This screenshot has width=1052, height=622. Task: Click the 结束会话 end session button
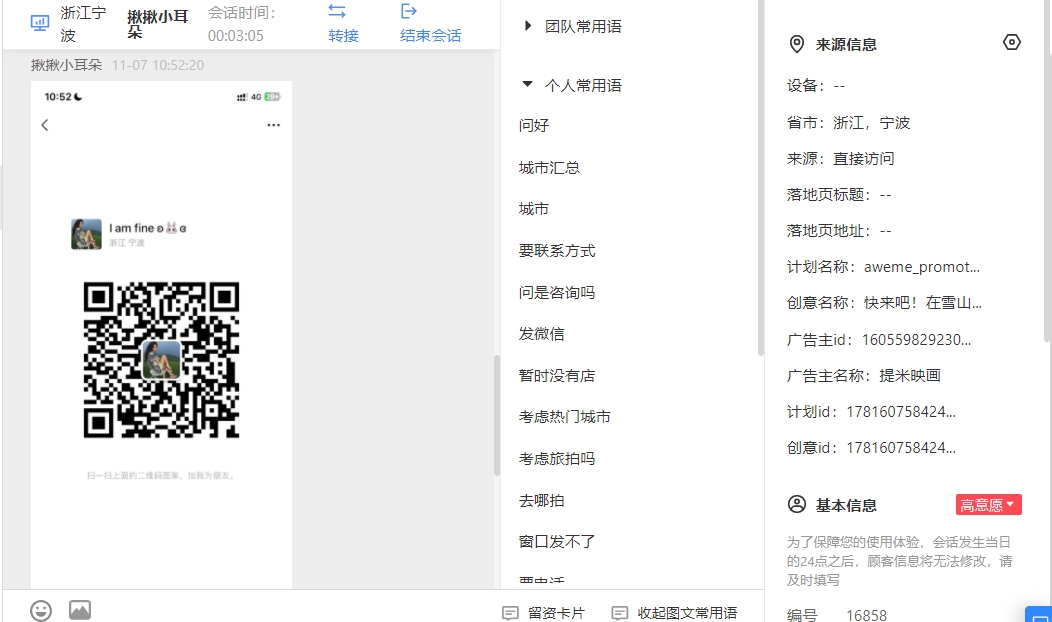click(430, 23)
